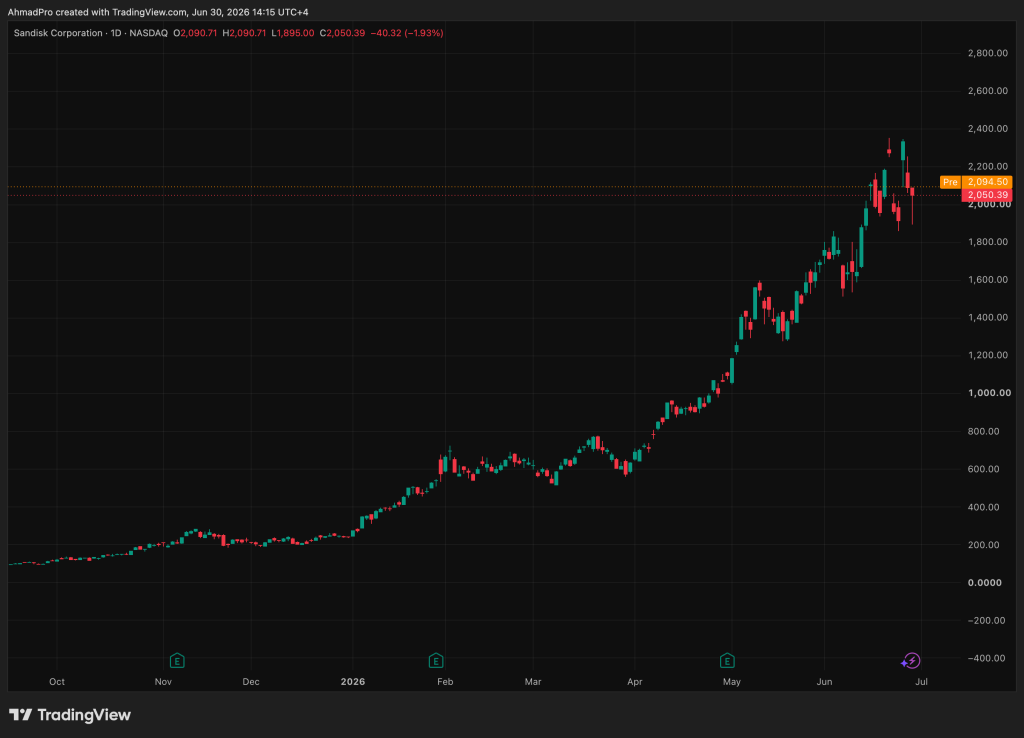This screenshot has width=1024, height=738.
Task: Click the bold 1,000.00 price scale label
Action: coord(989,393)
